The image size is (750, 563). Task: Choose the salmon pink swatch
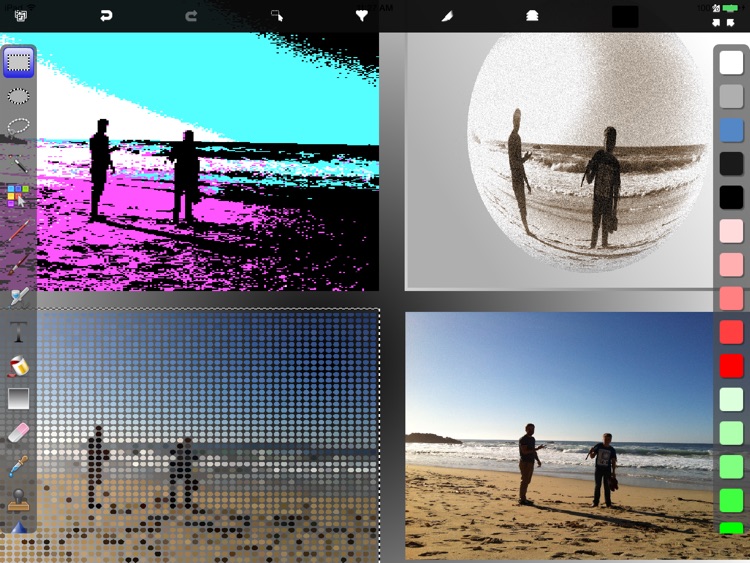[x=731, y=298]
